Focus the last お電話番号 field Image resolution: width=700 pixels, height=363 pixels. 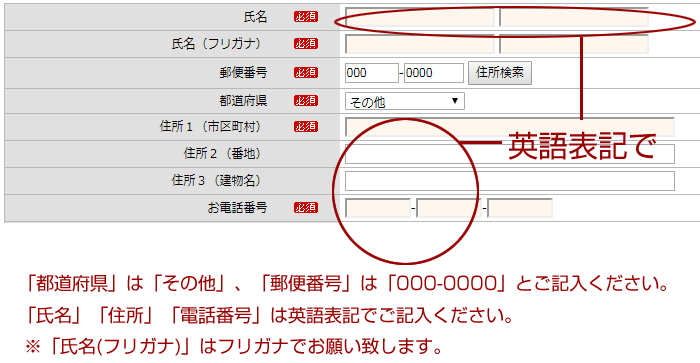click(520, 208)
